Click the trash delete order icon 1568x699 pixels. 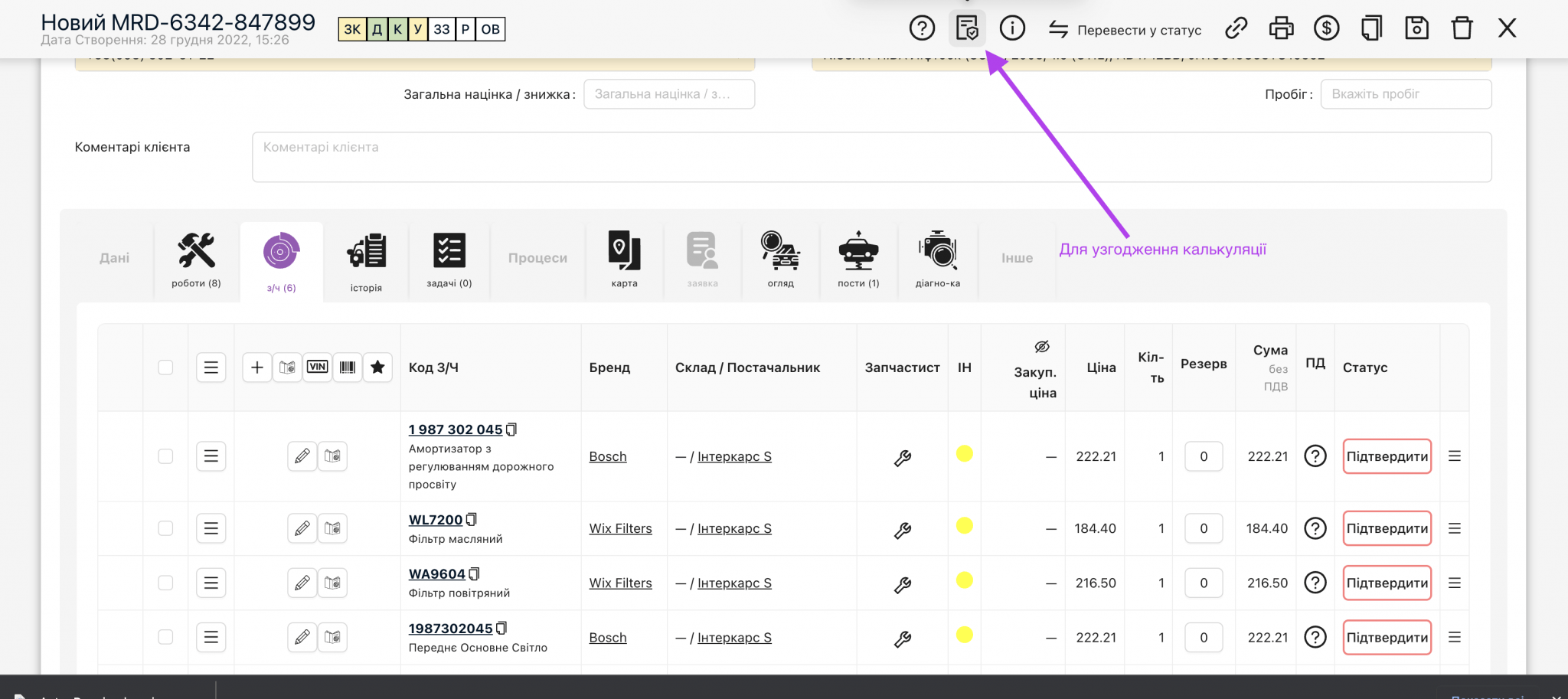1462,29
